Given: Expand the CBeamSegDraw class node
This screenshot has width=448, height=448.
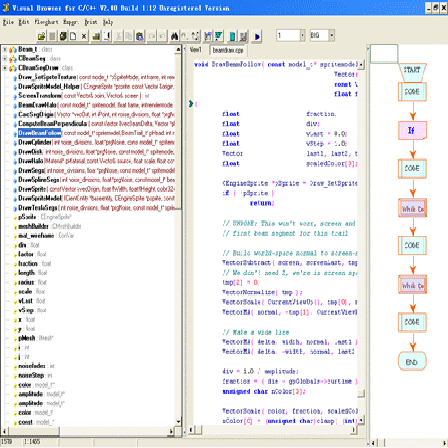Looking at the screenshot, I should (5, 68).
